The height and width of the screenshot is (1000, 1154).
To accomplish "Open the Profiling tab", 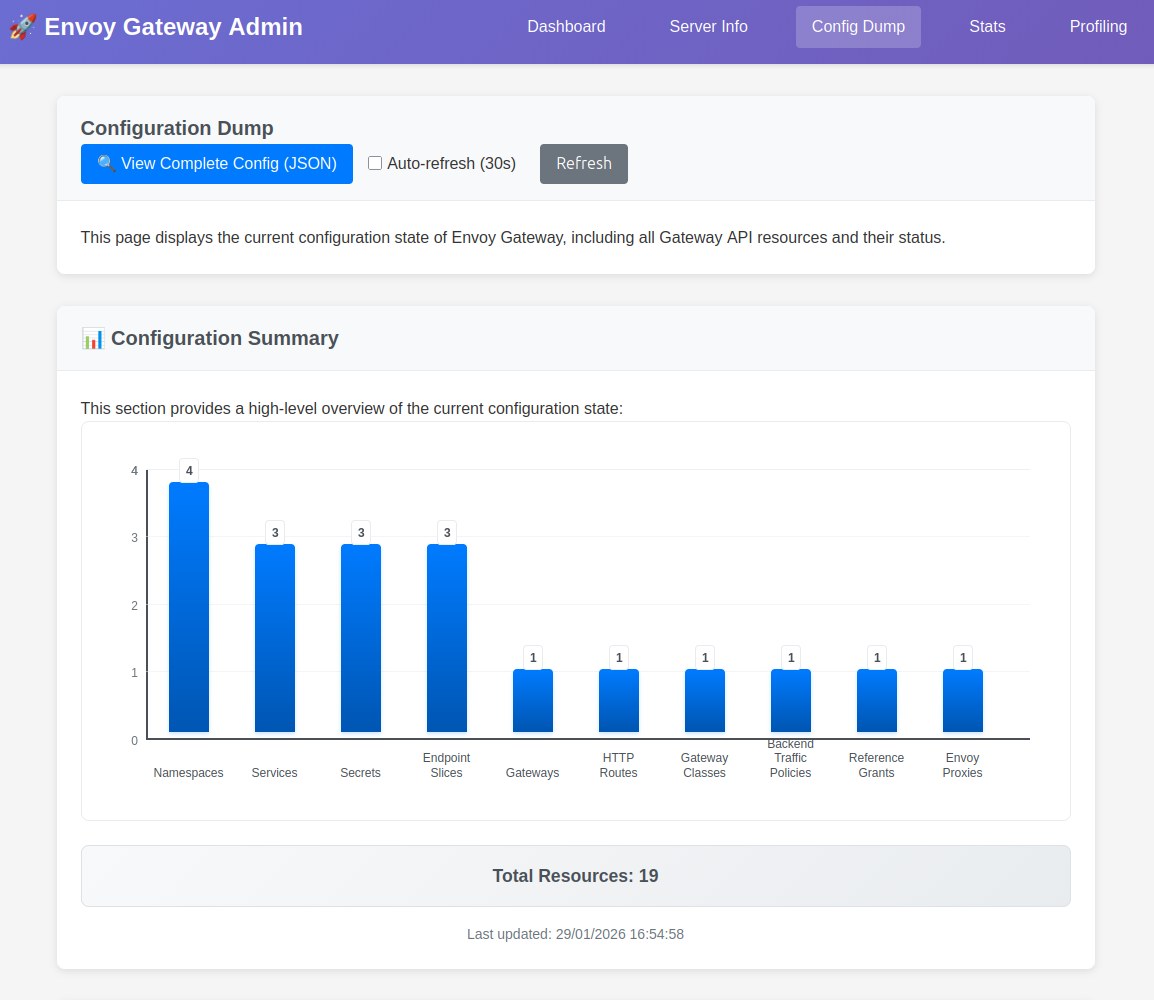I will [1098, 27].
